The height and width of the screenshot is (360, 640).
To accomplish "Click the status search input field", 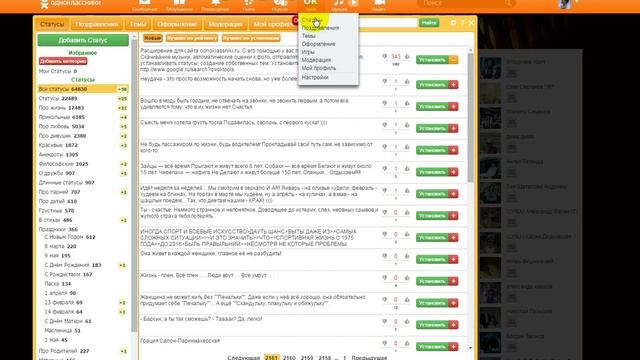I will (388, 23).
